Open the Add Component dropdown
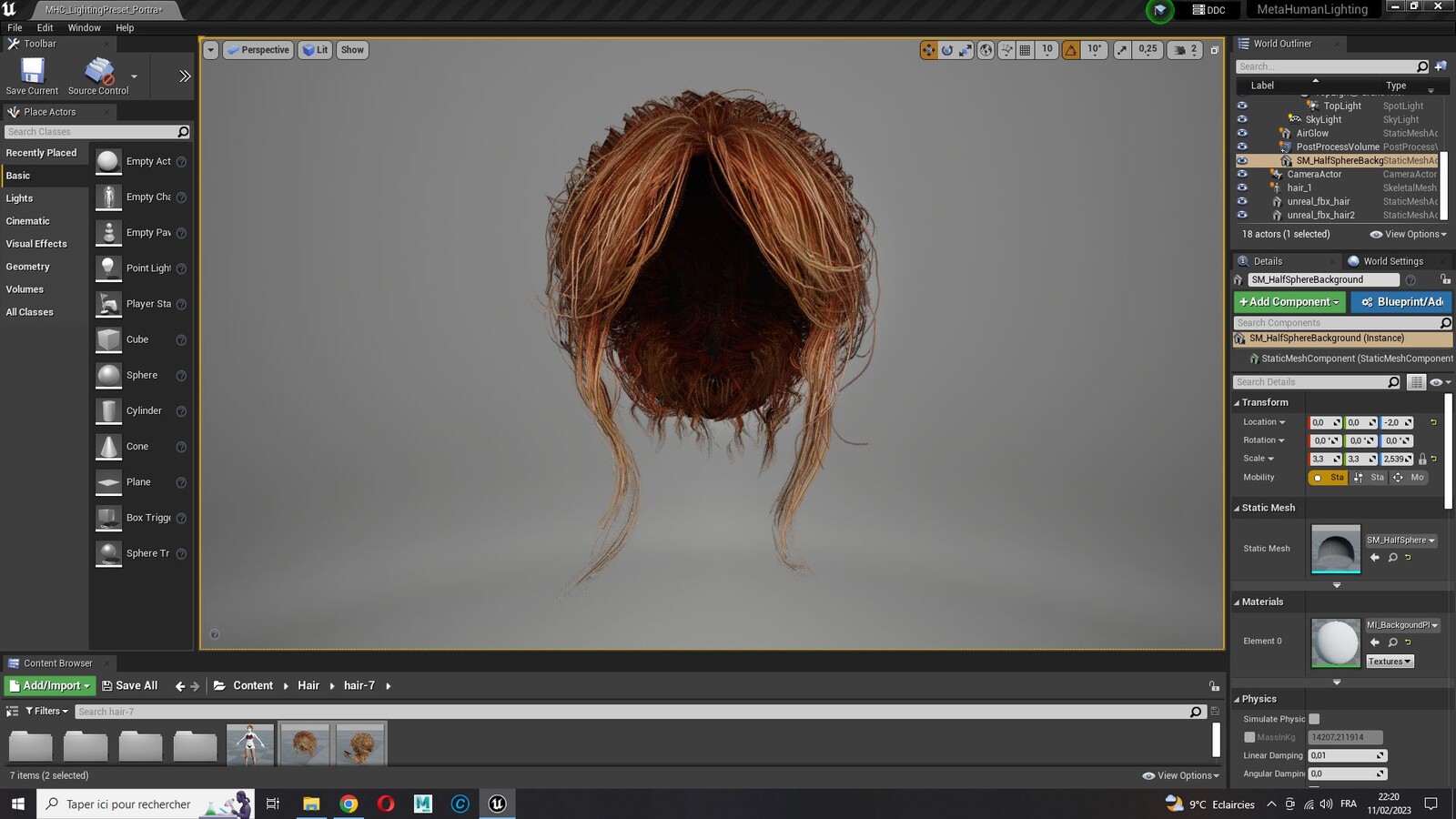 point(1289,302)
